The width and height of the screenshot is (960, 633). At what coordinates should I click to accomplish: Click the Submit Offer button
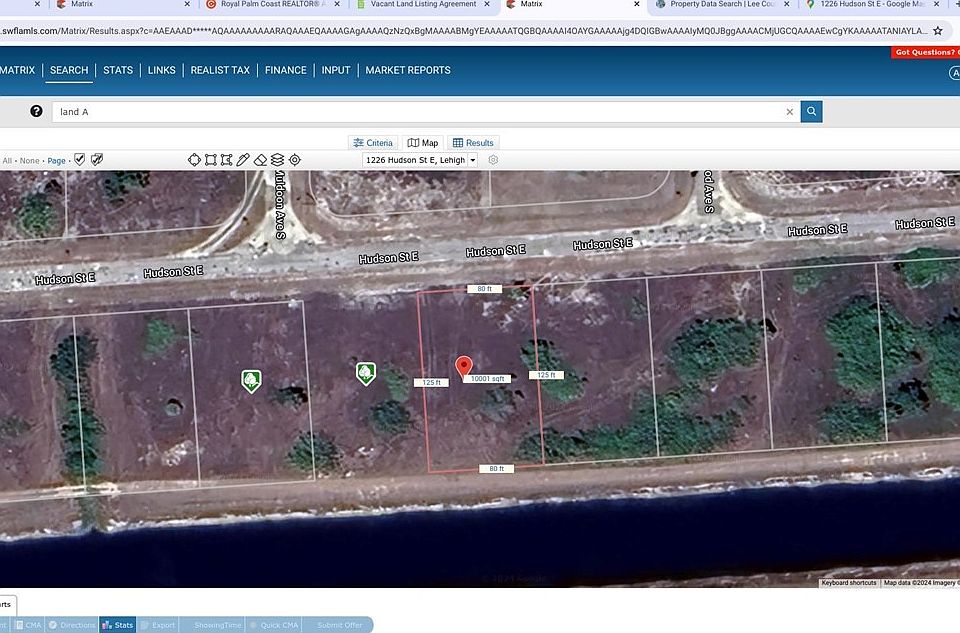tap(337, 625)
